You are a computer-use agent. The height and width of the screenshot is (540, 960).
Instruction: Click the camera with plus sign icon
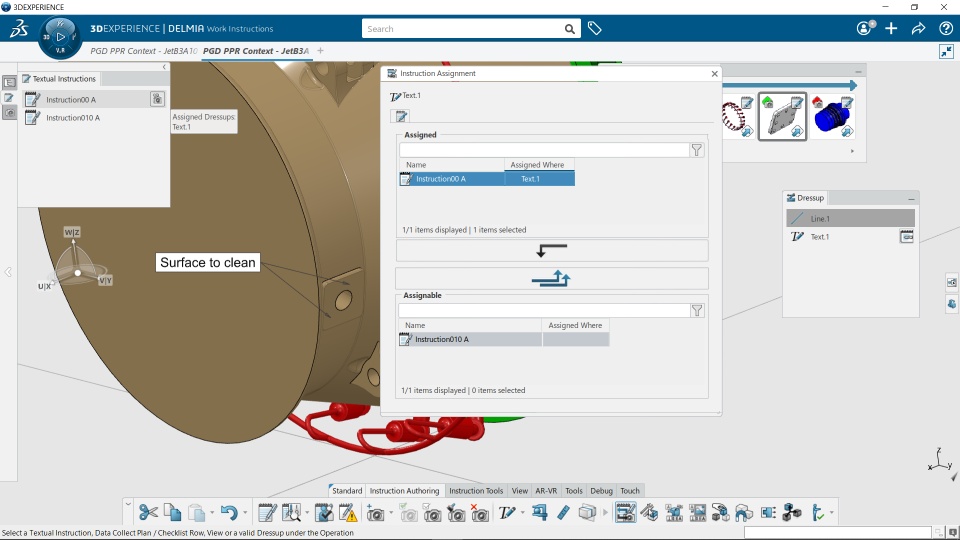point(375,512)
